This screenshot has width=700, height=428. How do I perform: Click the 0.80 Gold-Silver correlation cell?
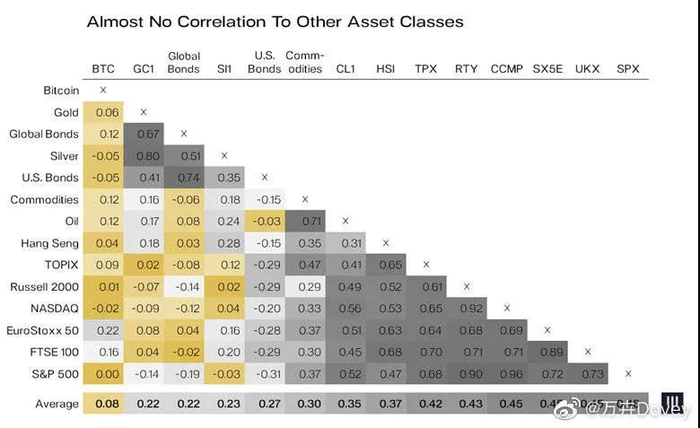point(143,155)
